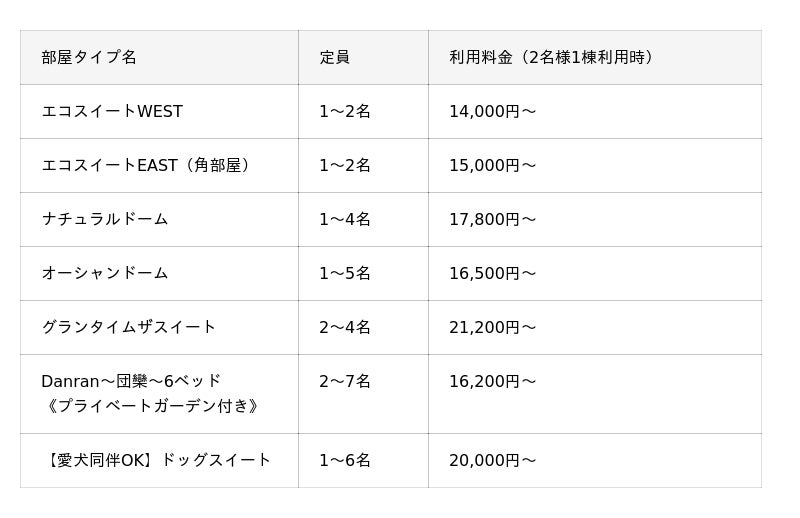800x518 pixels.
Task: Click the オーシャンドーム room name
Action: (x=105, y=274)
